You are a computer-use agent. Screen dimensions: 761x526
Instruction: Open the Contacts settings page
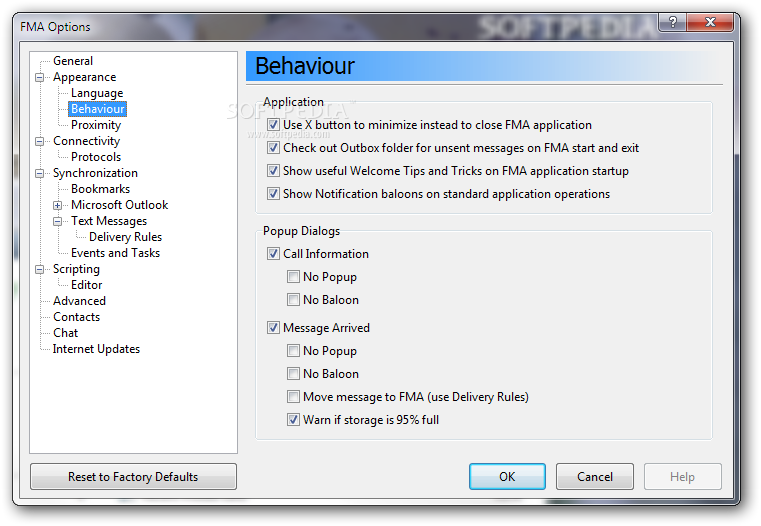tap(76, 317)
